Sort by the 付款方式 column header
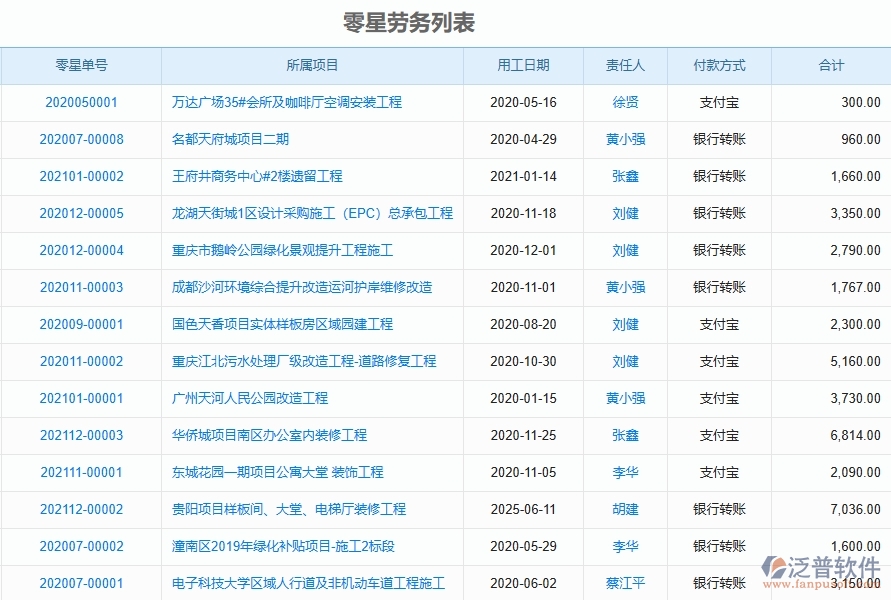The height and width of the screenshot is (600, 891). tap(716, 65)
